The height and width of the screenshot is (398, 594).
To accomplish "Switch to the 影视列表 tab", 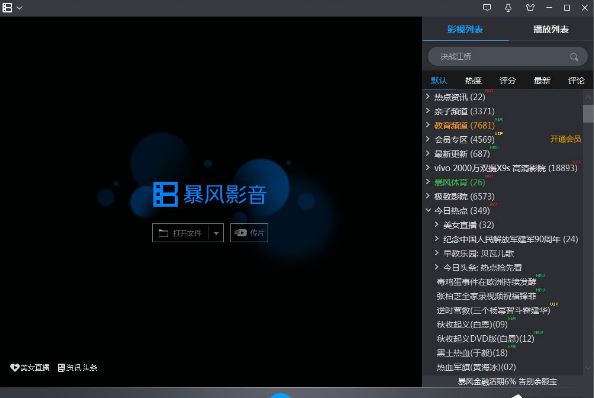I will click(x=465, y=29).
